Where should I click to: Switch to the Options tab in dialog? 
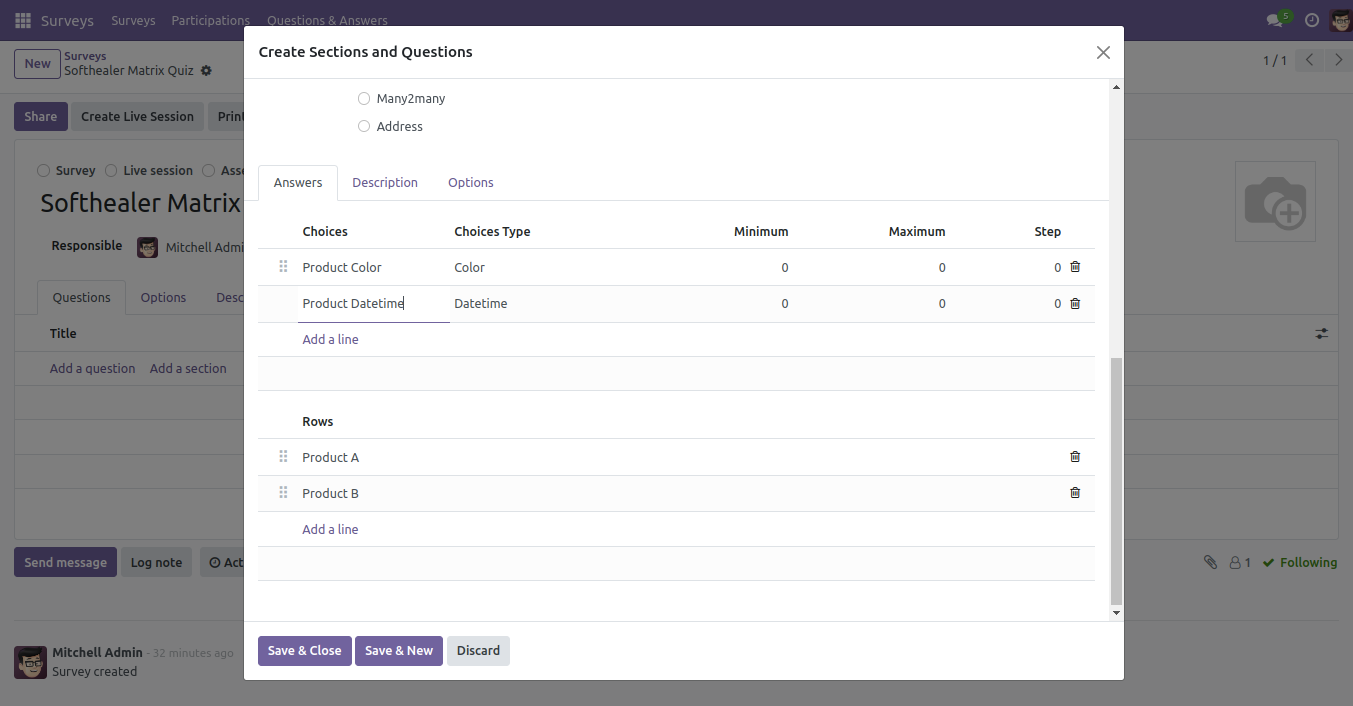point(471,183)
